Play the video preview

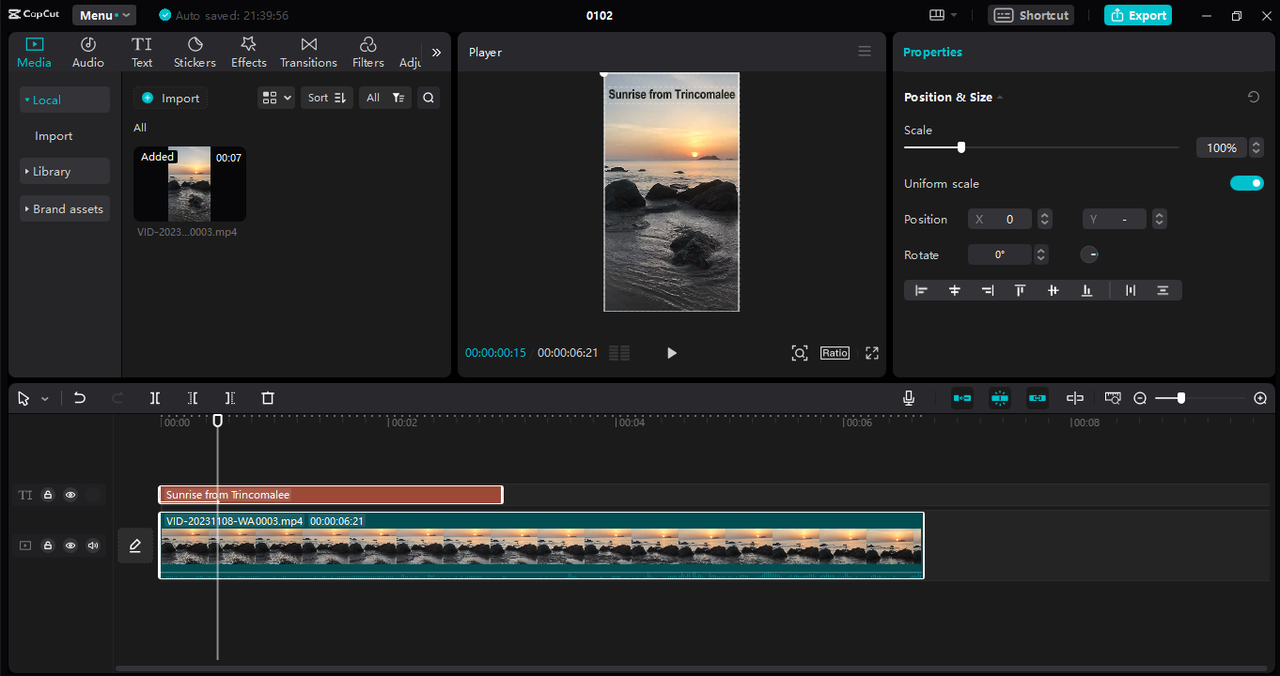click(x=671, y=353)
